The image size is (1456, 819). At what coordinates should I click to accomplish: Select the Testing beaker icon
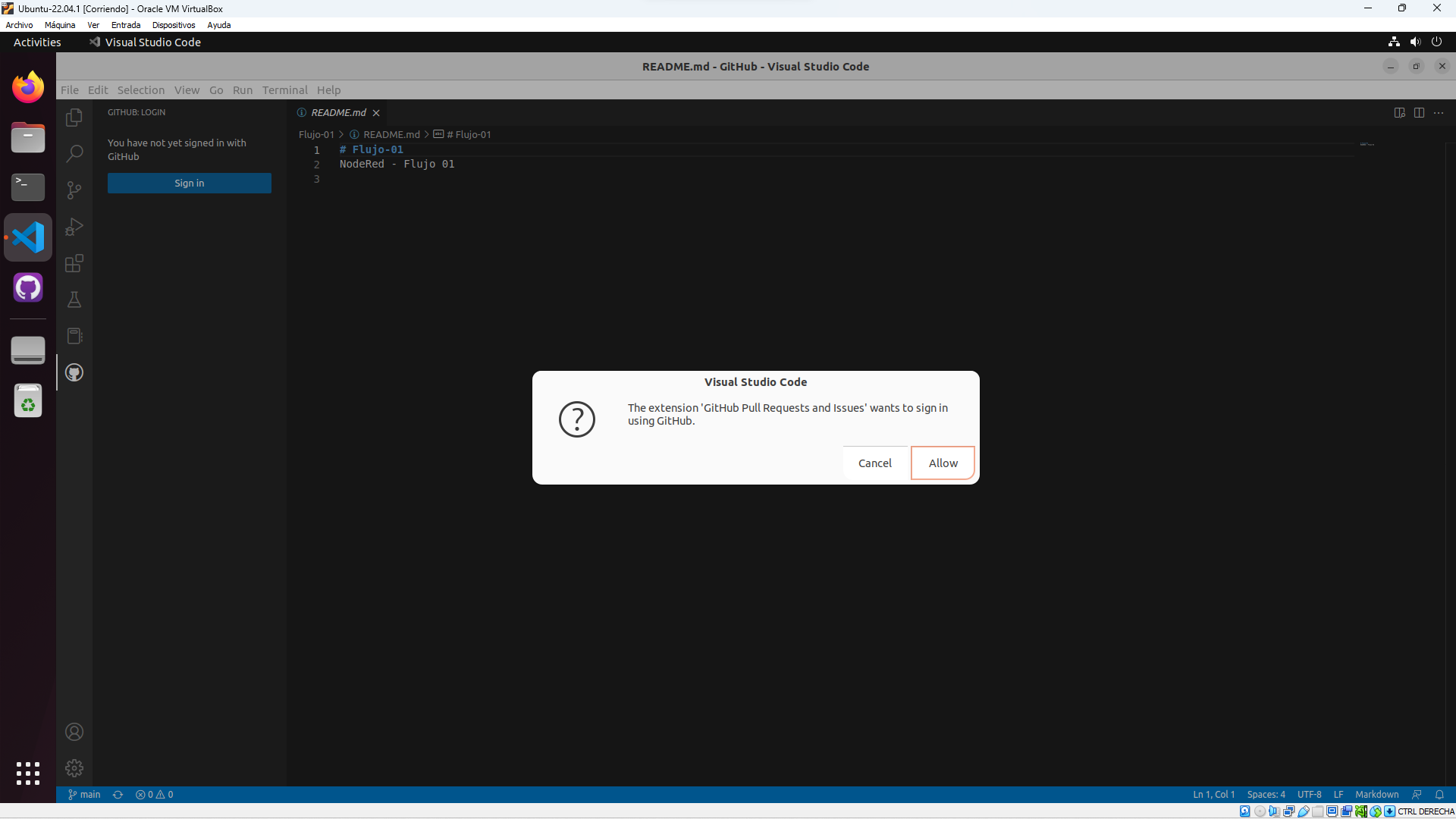coord(74,300)
